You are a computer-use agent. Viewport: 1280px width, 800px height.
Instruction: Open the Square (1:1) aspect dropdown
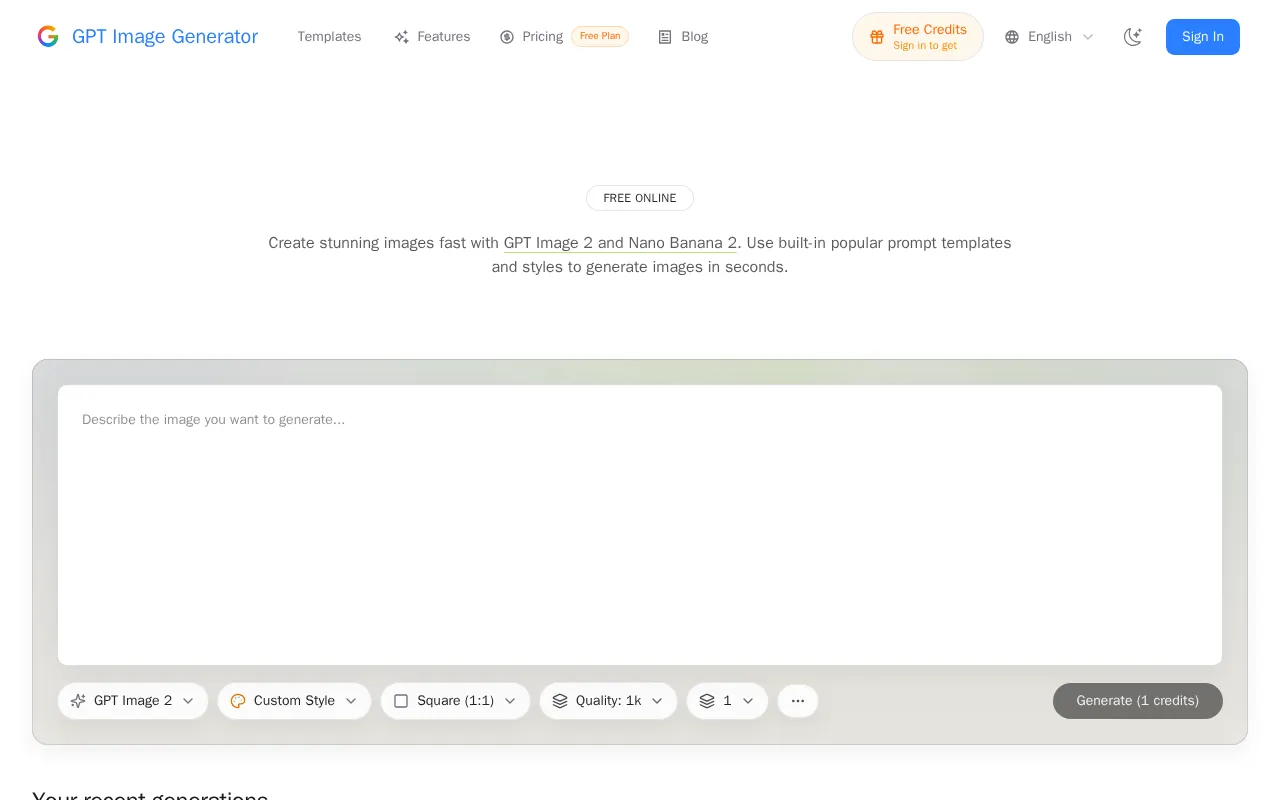point(455,701)
